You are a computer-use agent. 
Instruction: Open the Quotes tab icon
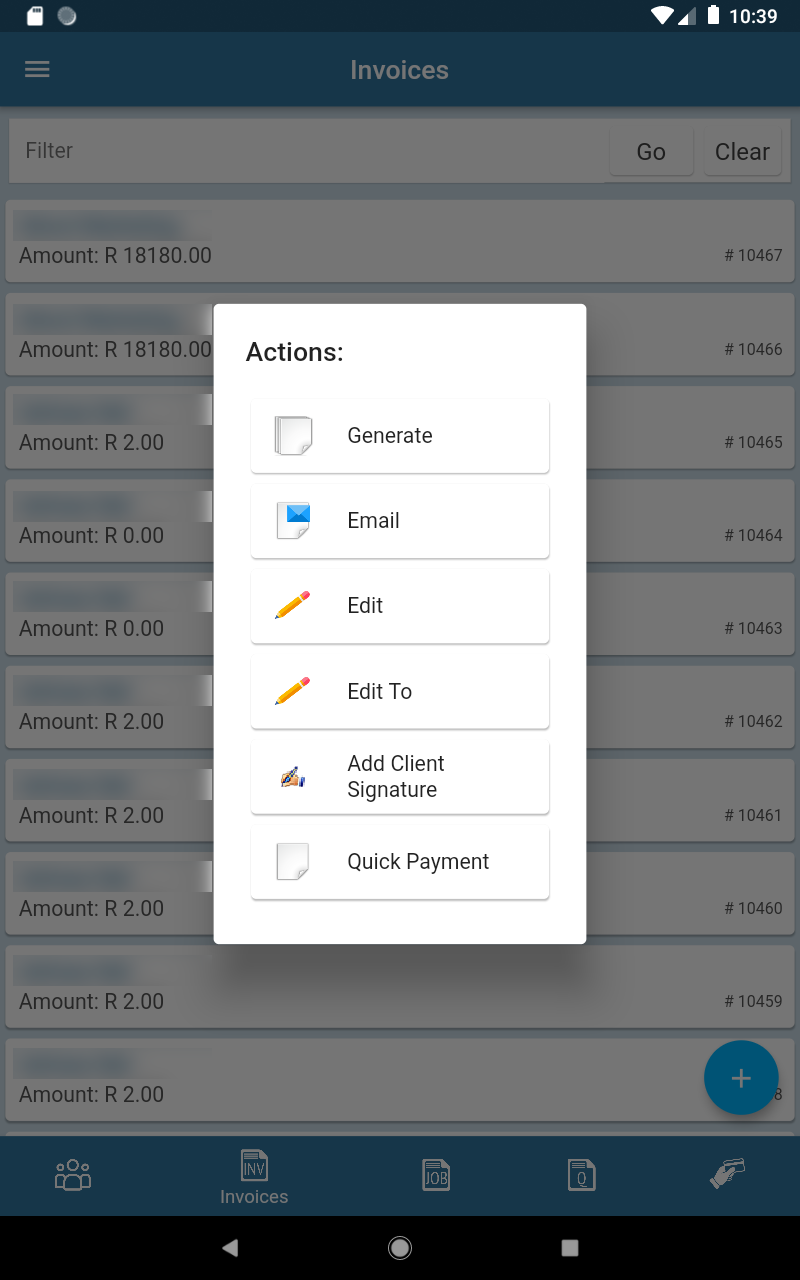coord(581,1174)
